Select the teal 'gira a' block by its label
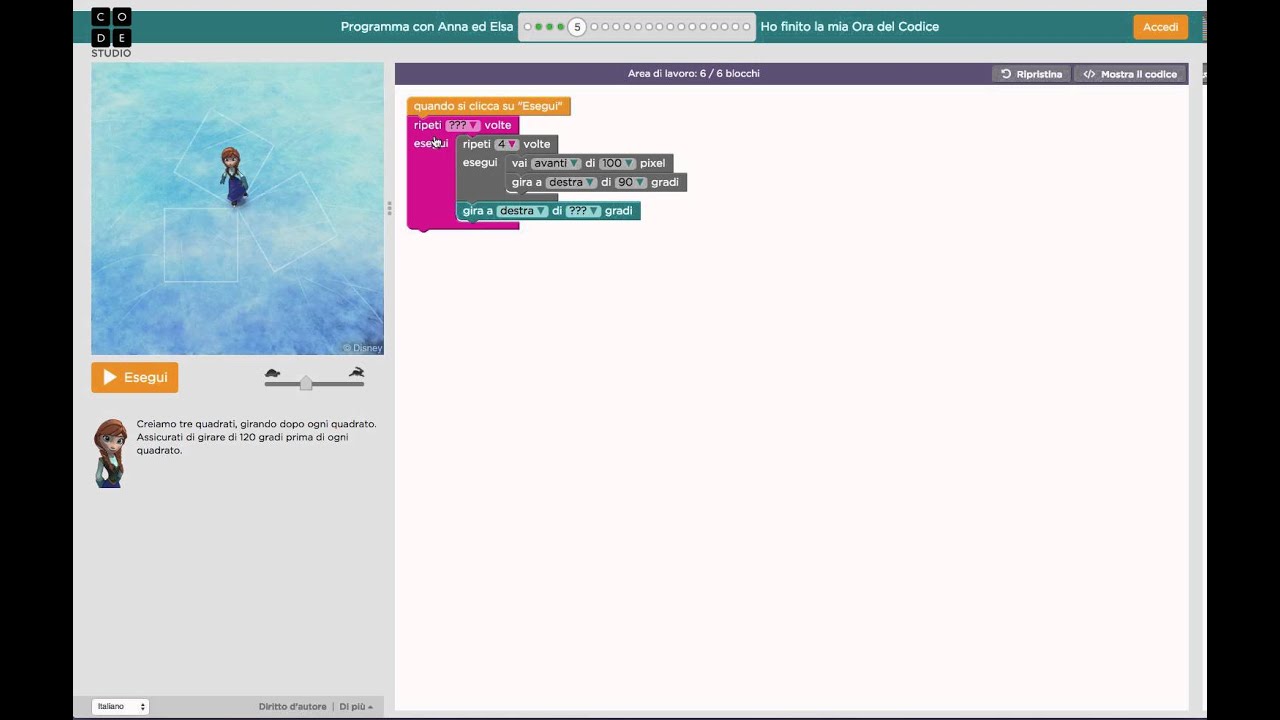 tap(478, 211)
